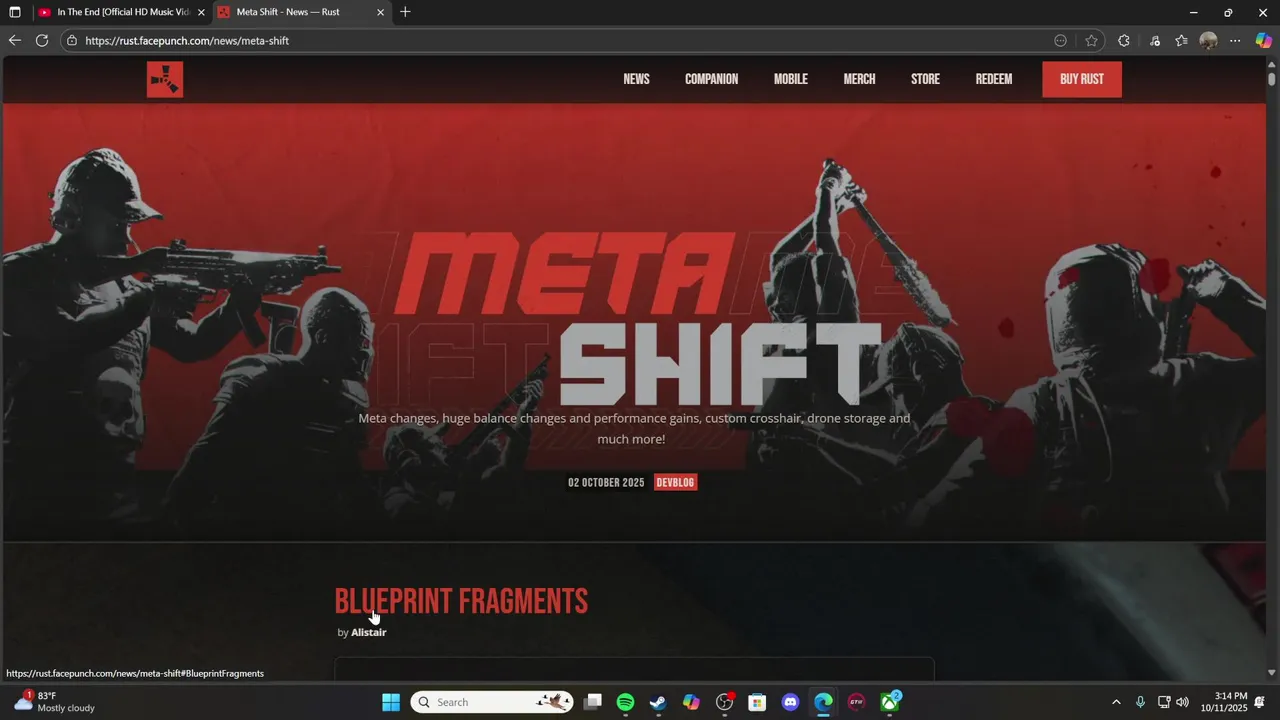Image resolution: width=1280 pixels, height=720 pixels.
Task: Open Steam from the taskbar
Action: (x=658, y=702)
